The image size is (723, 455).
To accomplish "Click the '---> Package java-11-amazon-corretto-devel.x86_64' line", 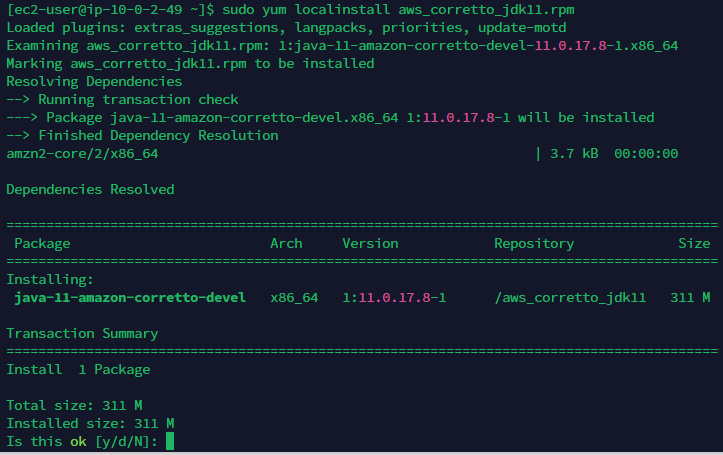I will click(330, 118).
